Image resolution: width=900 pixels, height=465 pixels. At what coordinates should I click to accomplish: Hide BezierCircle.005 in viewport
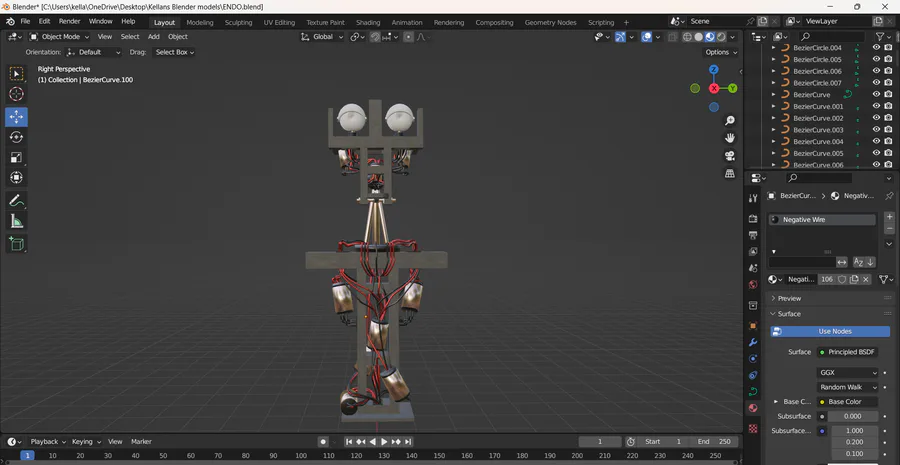point(876,59)
